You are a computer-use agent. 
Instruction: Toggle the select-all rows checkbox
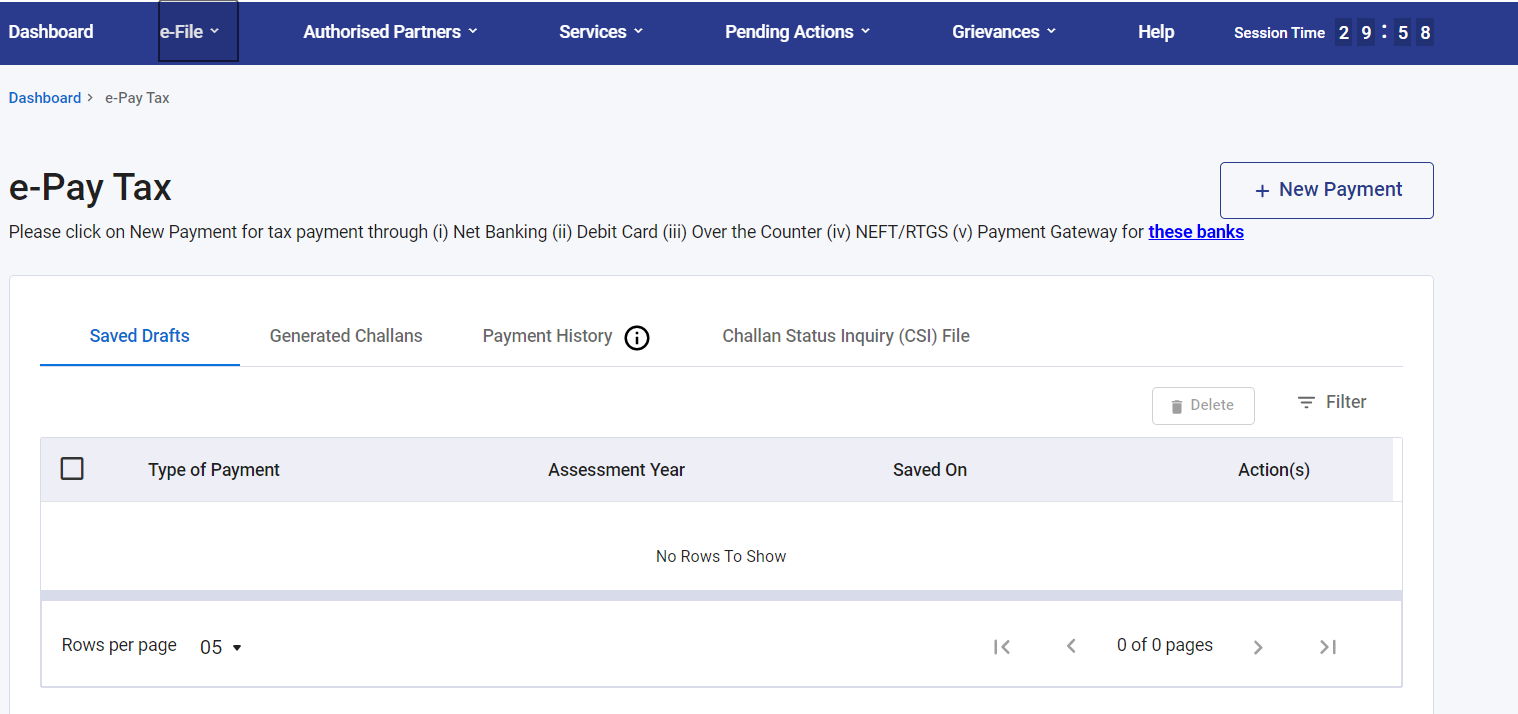pos(72,468)
